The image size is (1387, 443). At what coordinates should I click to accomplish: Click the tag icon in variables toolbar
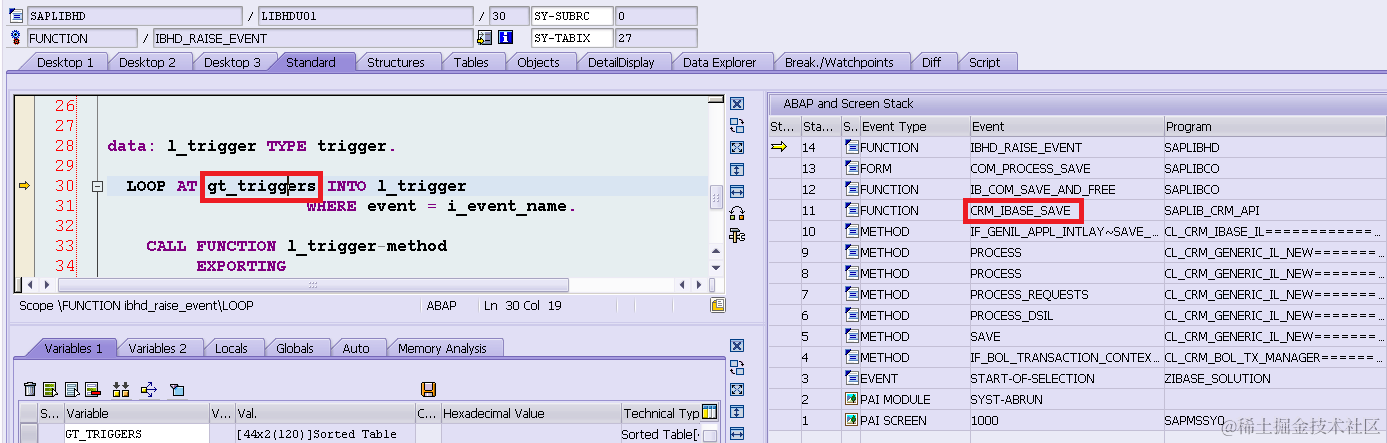[x=177, y=389]
